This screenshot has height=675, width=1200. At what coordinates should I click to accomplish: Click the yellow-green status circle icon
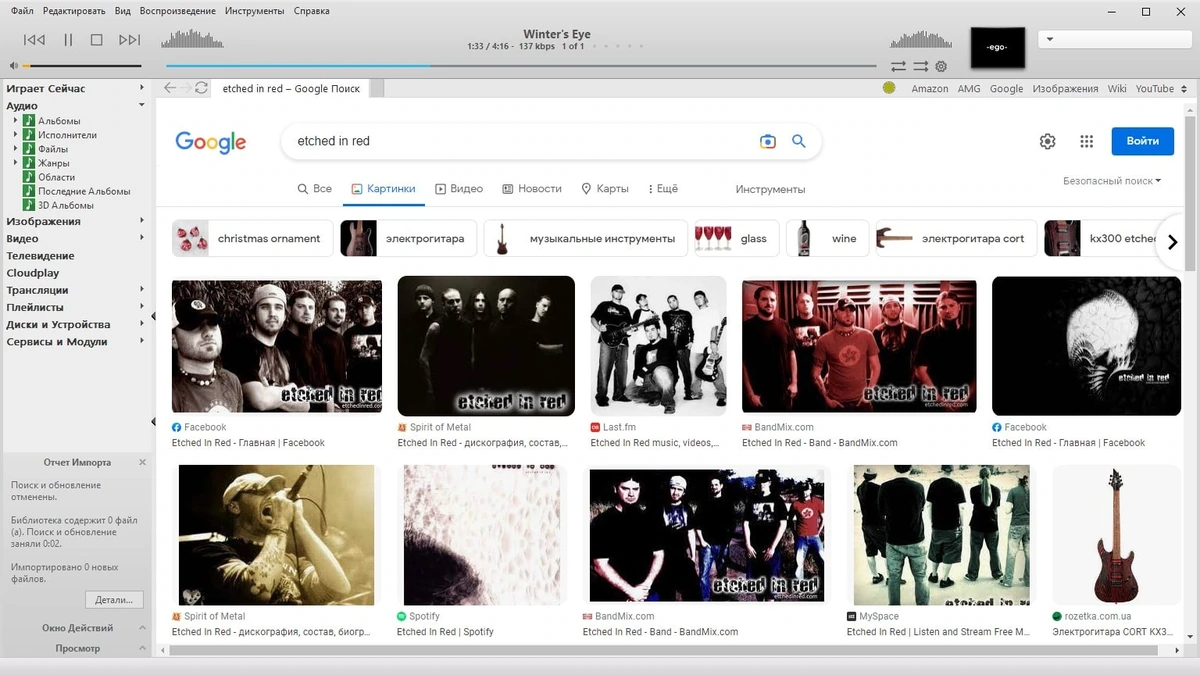889,88
